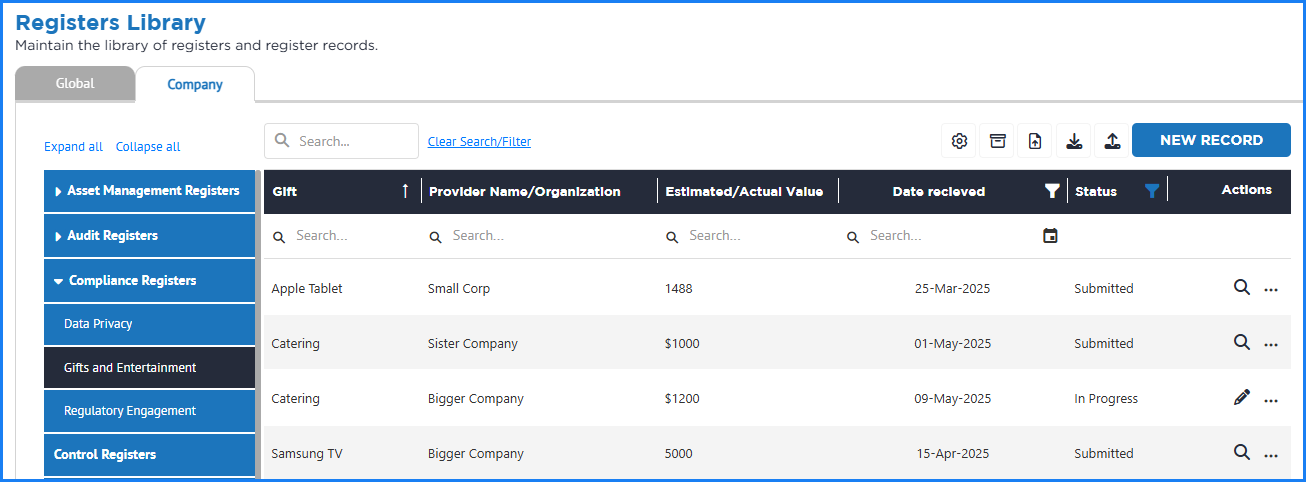The height and width of the screenshot is (482, 1306).
Task: Select the Small Corp cell
Action: (x=459, y=289)
